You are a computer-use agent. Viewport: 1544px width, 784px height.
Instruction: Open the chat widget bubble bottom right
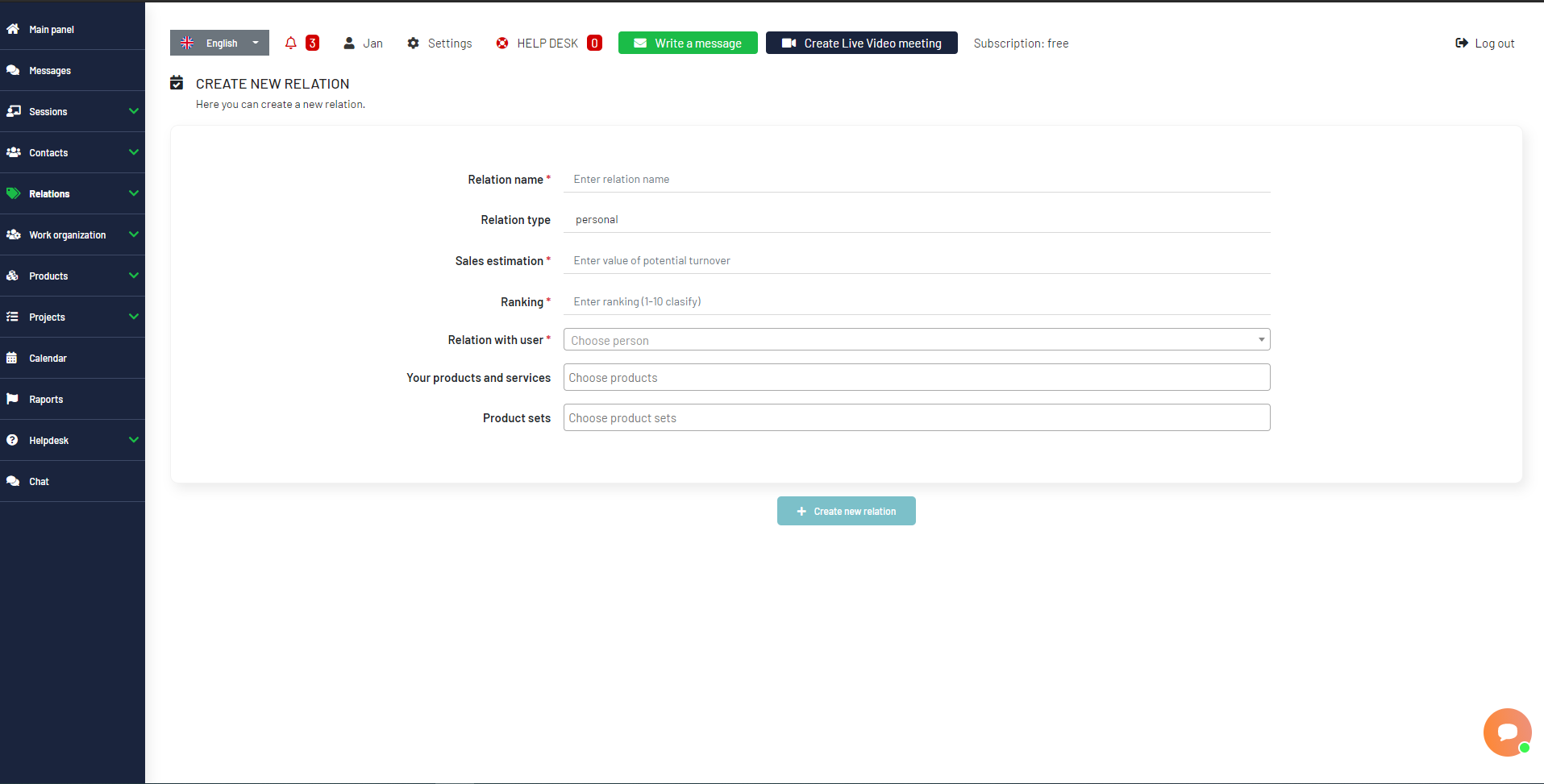coord(1507,732)
